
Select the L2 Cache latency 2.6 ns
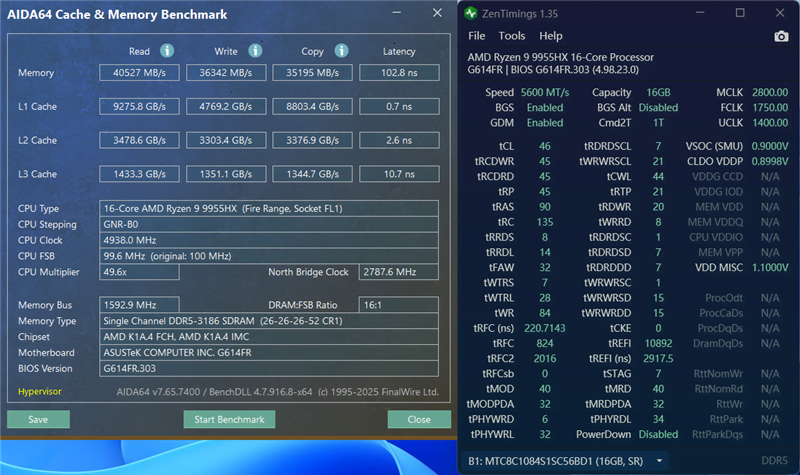tap(399, 140)
